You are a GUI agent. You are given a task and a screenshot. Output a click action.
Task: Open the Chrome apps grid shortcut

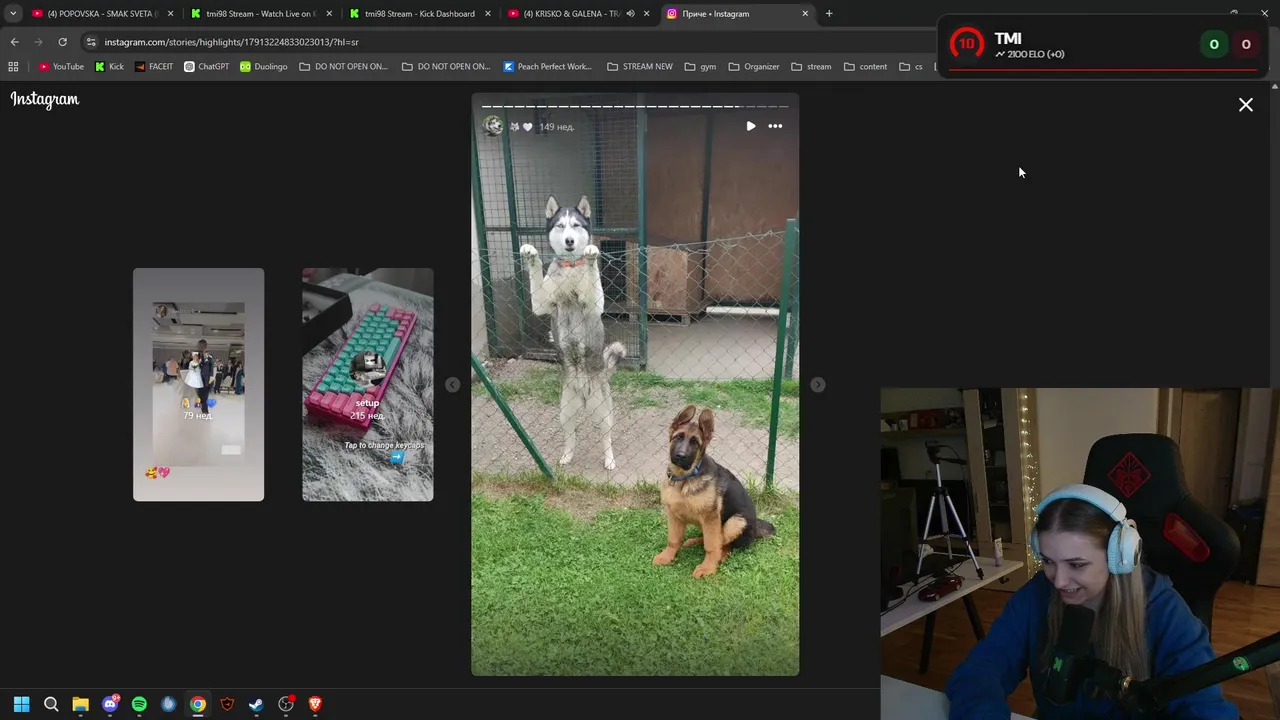13,67
